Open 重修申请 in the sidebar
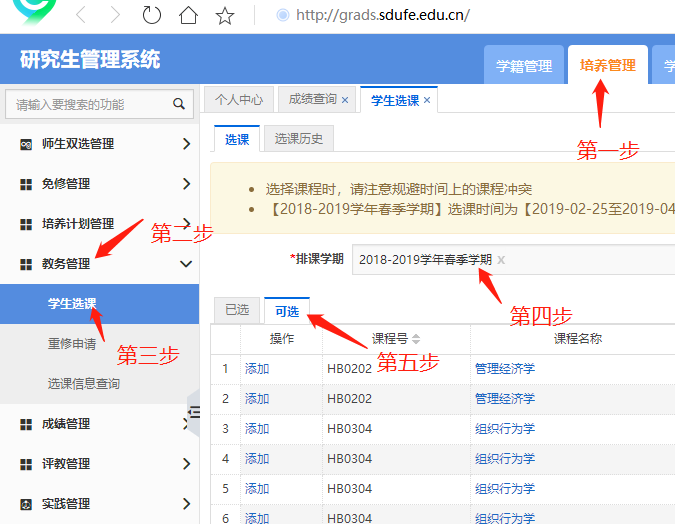Image resolution: width=675 pixels, height=524 pixels. [72, 344]
